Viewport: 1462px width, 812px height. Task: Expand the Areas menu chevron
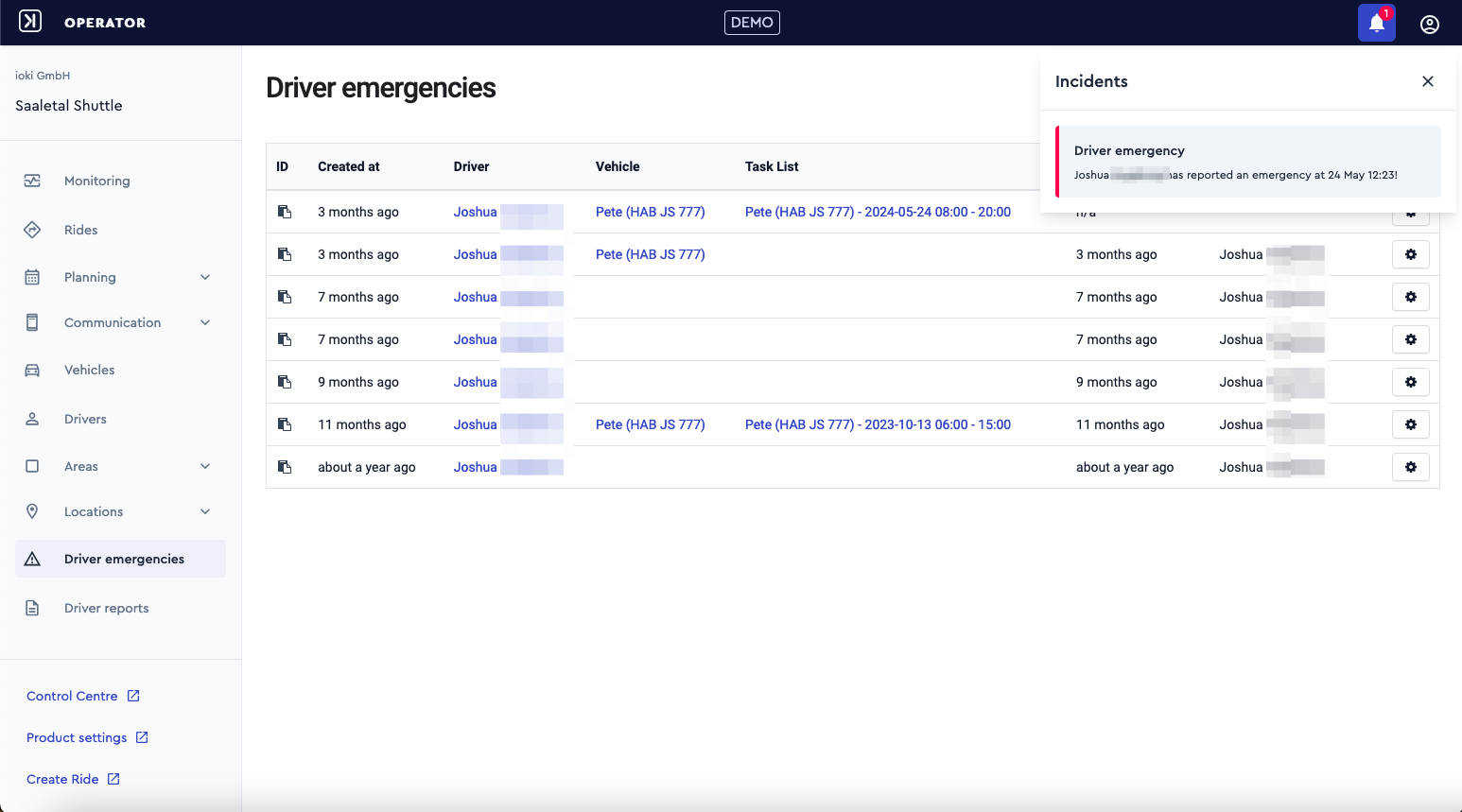pyautogui.click(x=205, y=466)
